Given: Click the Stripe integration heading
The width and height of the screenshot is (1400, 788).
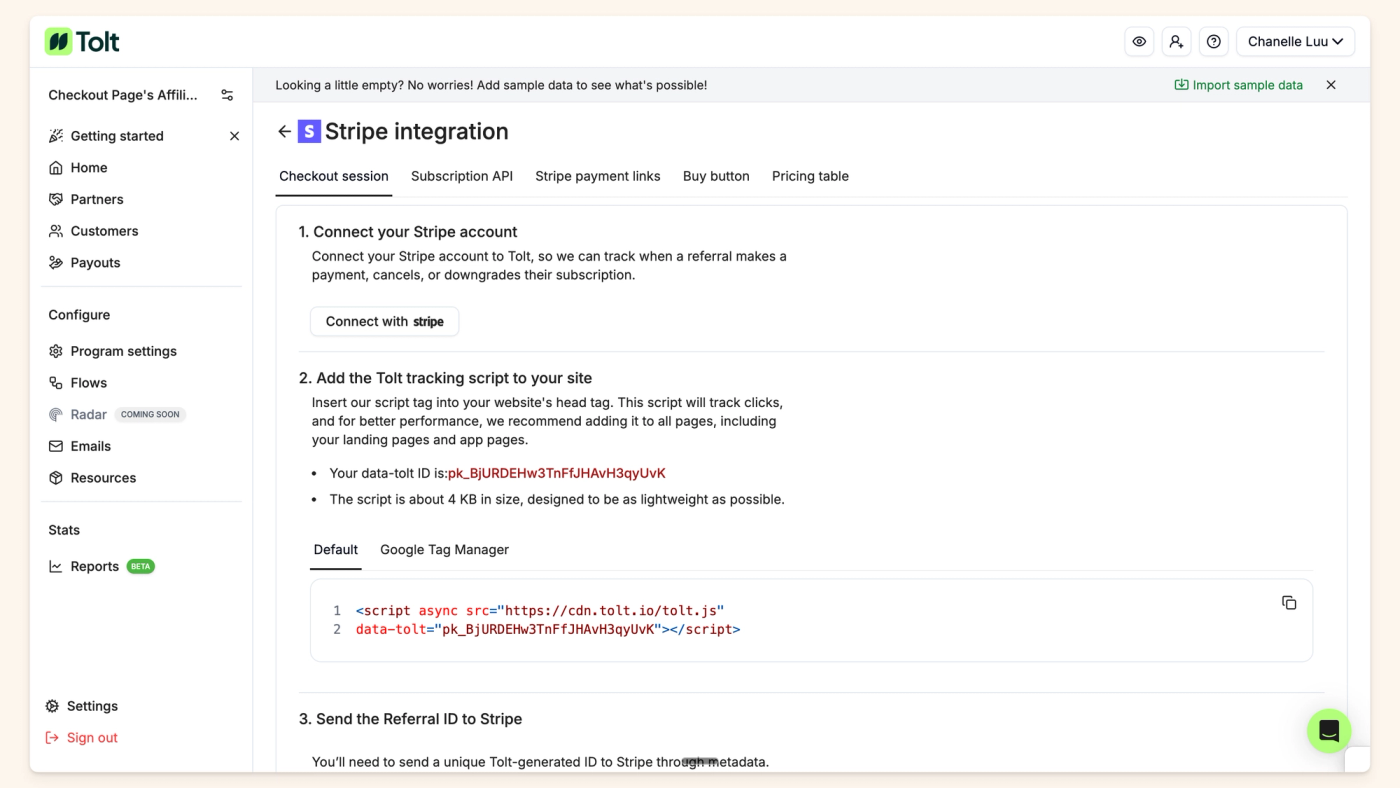Looking at the screenshot, I should coord(417,131).
